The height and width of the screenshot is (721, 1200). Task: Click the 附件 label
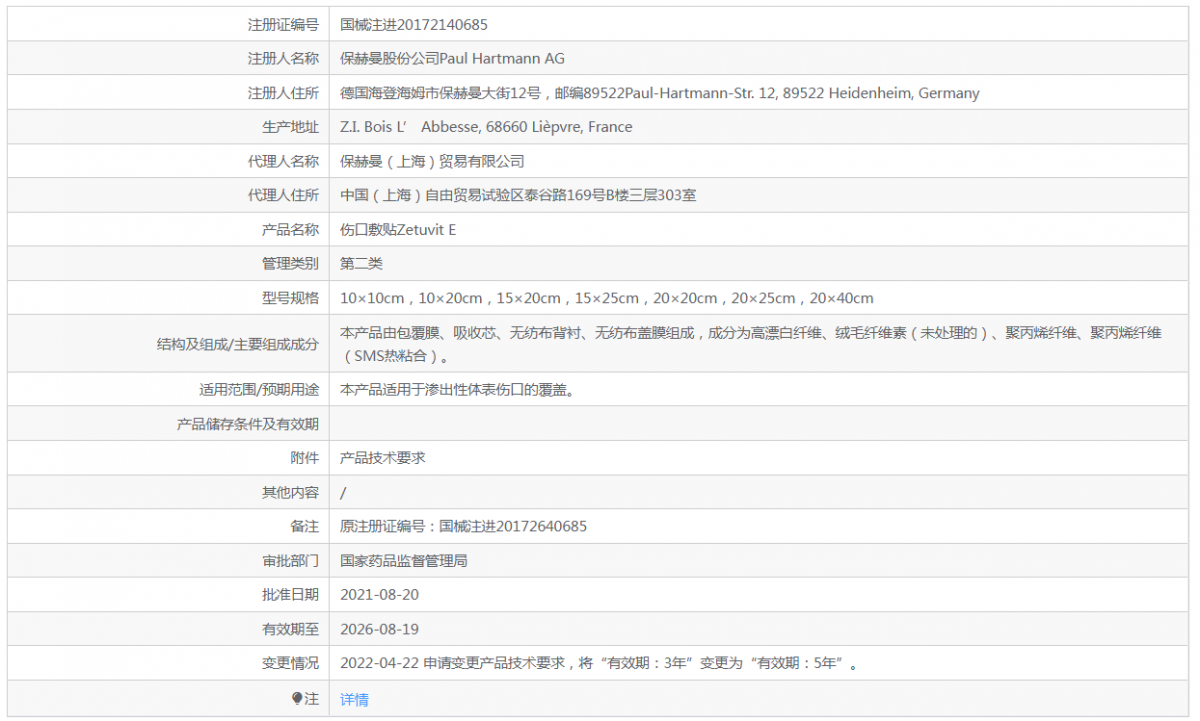(304, 458)
